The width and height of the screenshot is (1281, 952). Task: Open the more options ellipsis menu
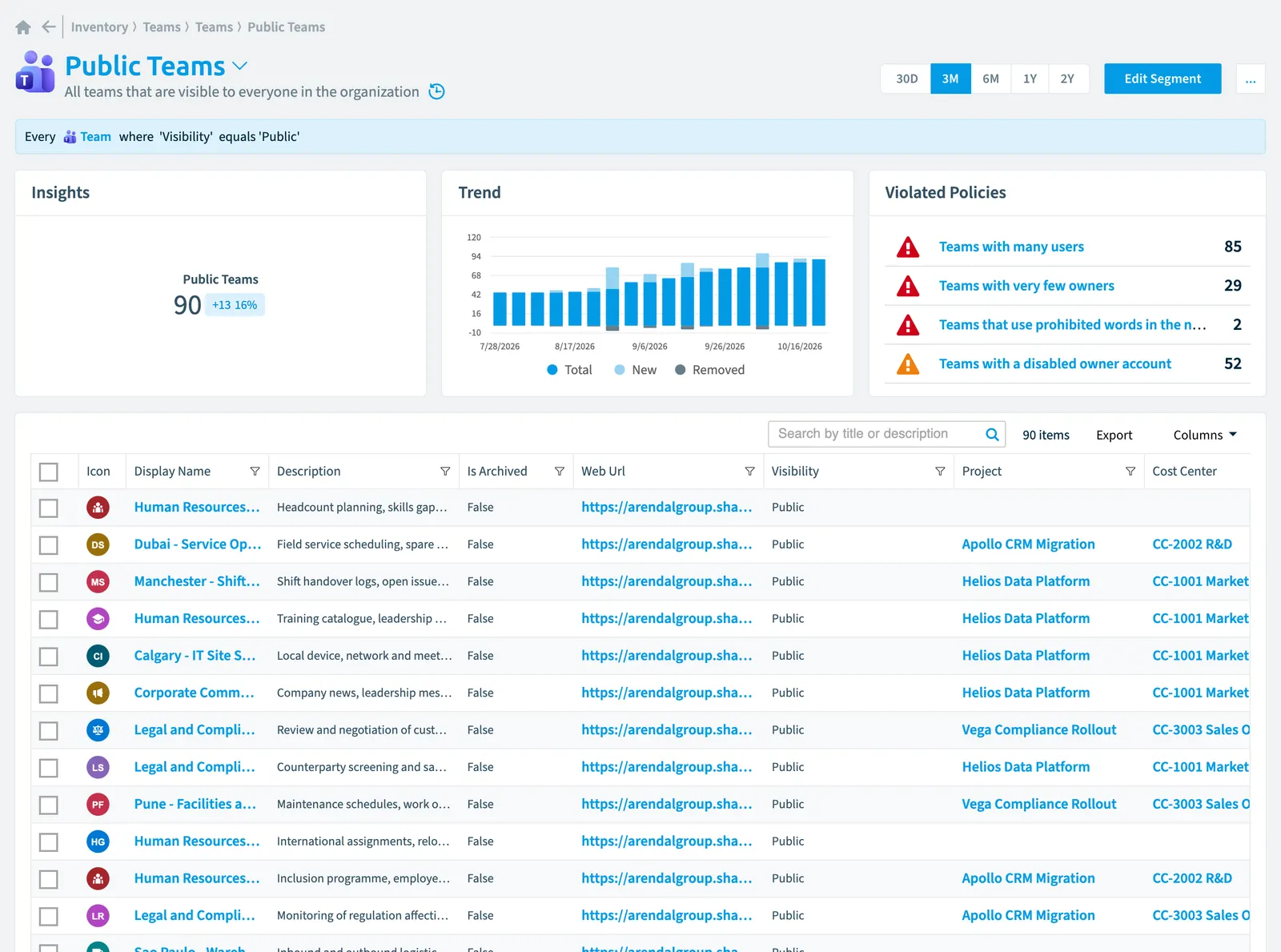(1251, 78)
